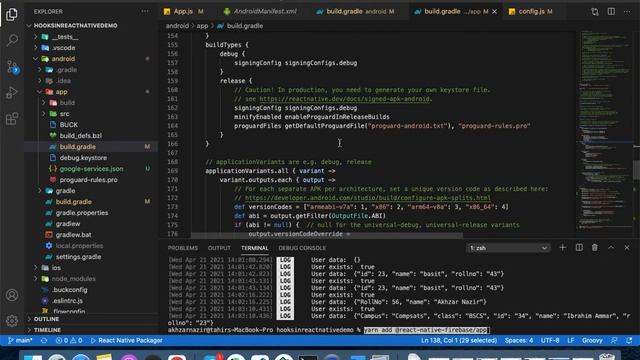Change end of line sequence LF
This screenshot has height=360, width=640.
tap(571, 340)
